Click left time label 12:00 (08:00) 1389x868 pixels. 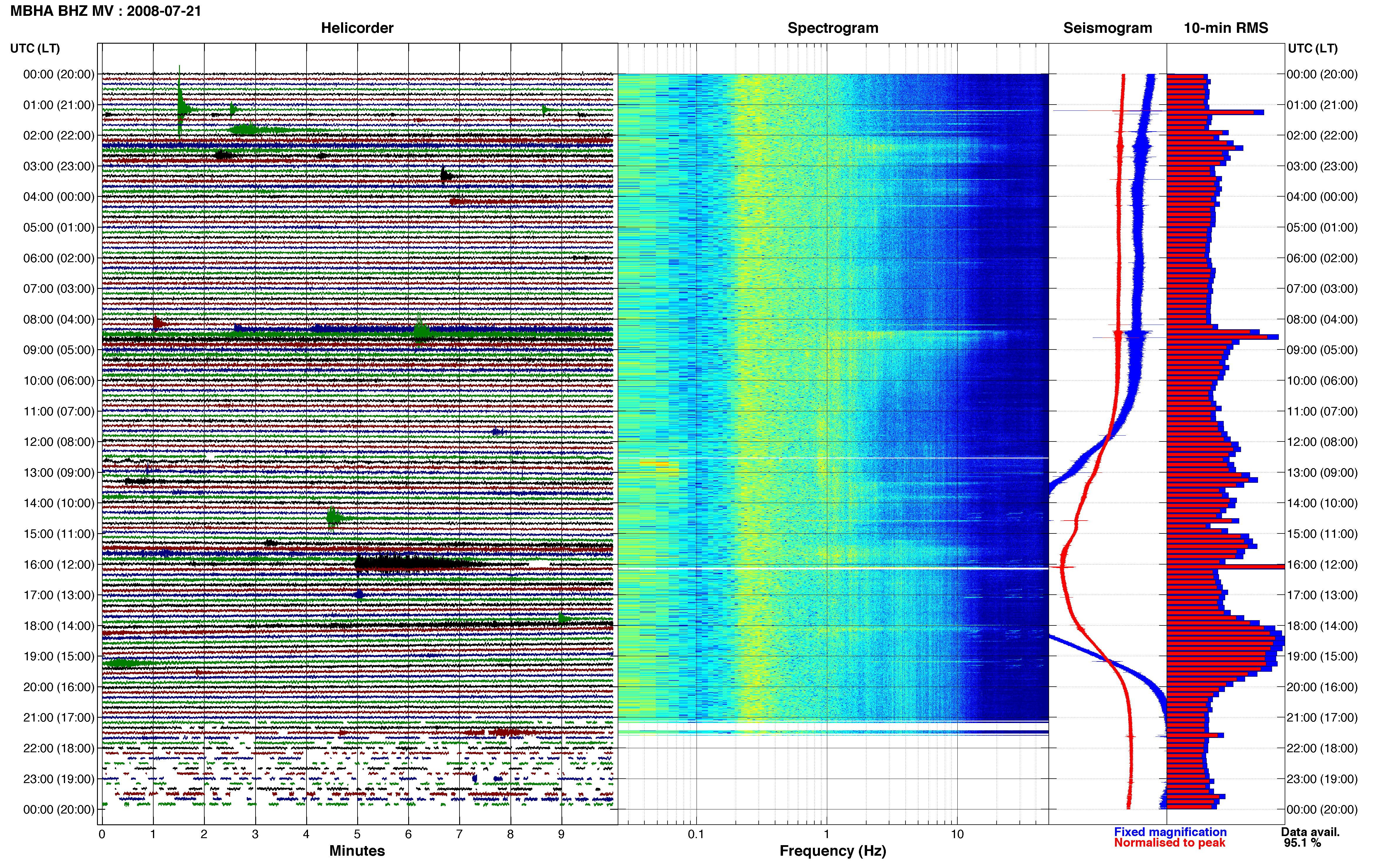click(x=59, y=442)
